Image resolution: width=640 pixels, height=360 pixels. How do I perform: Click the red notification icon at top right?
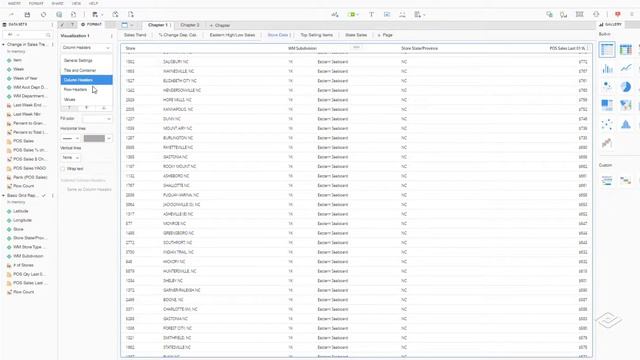click(x=618, y=14)
